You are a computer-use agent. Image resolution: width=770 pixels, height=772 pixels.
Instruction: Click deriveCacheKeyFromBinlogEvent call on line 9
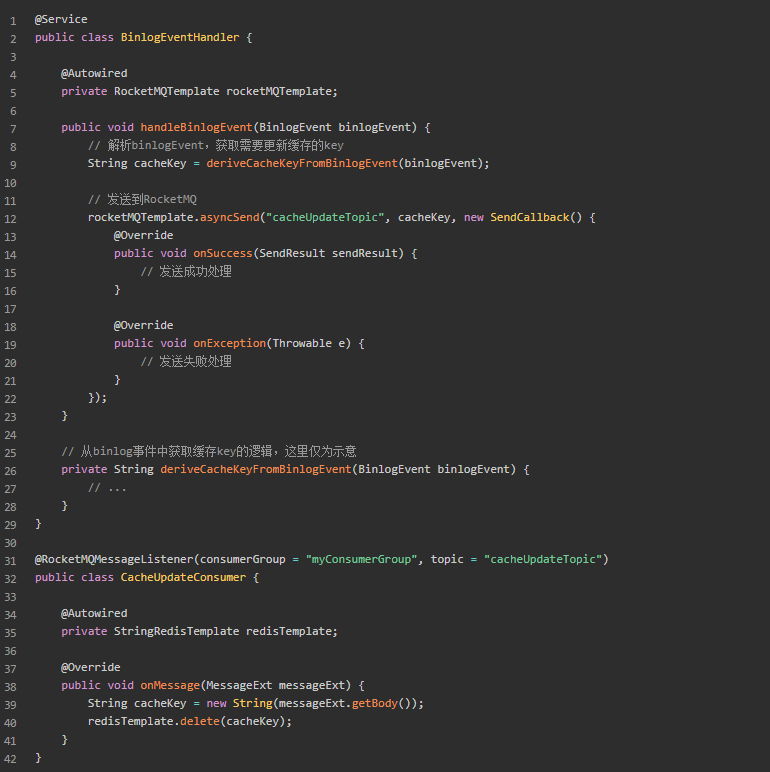point(302,163)
